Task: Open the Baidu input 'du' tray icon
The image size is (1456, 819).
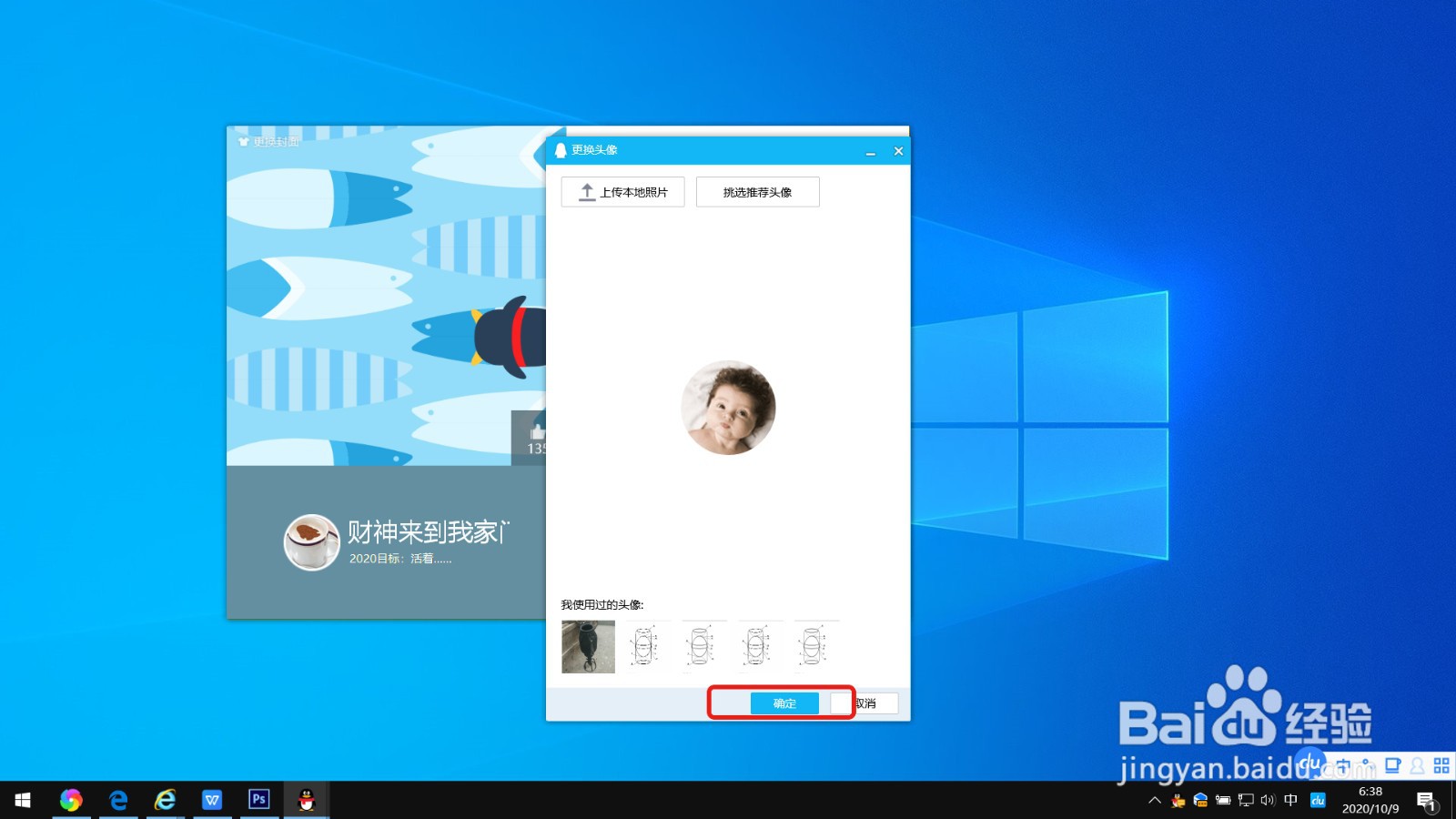Action: coord(1317,802)
